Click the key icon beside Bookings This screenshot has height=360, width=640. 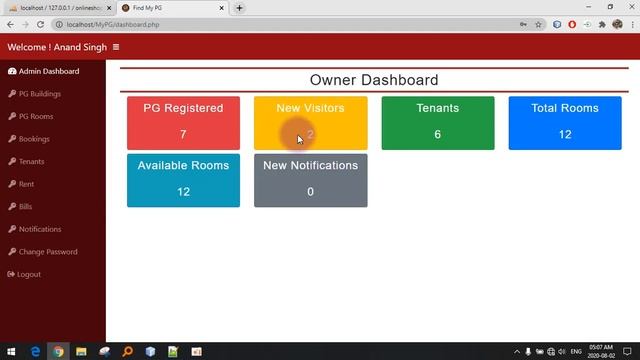[x=12, y=139]
